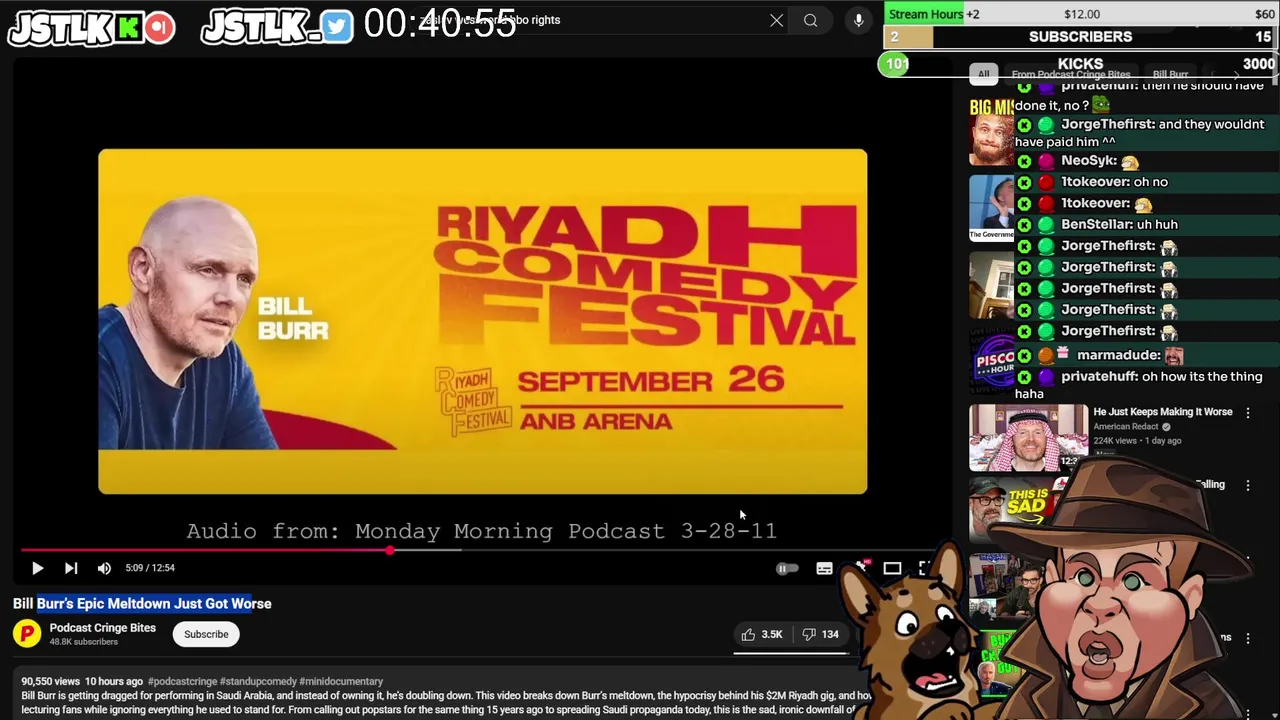Skip to the next video

pos(71,568)
